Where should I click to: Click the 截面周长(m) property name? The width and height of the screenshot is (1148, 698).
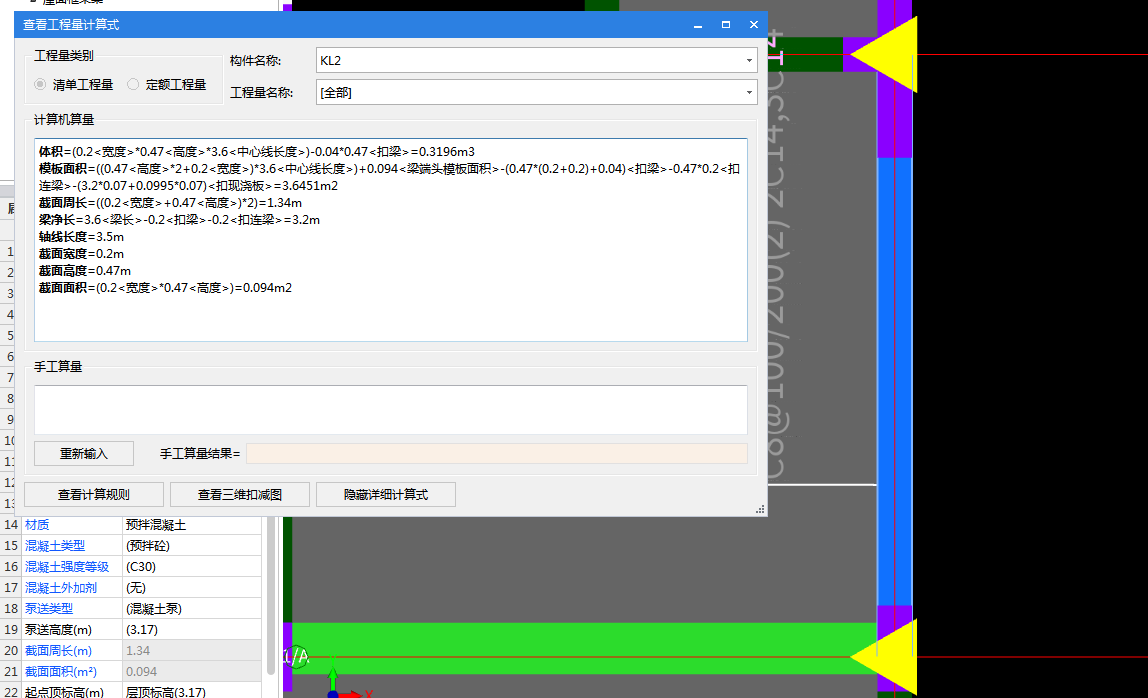point(59,650)
